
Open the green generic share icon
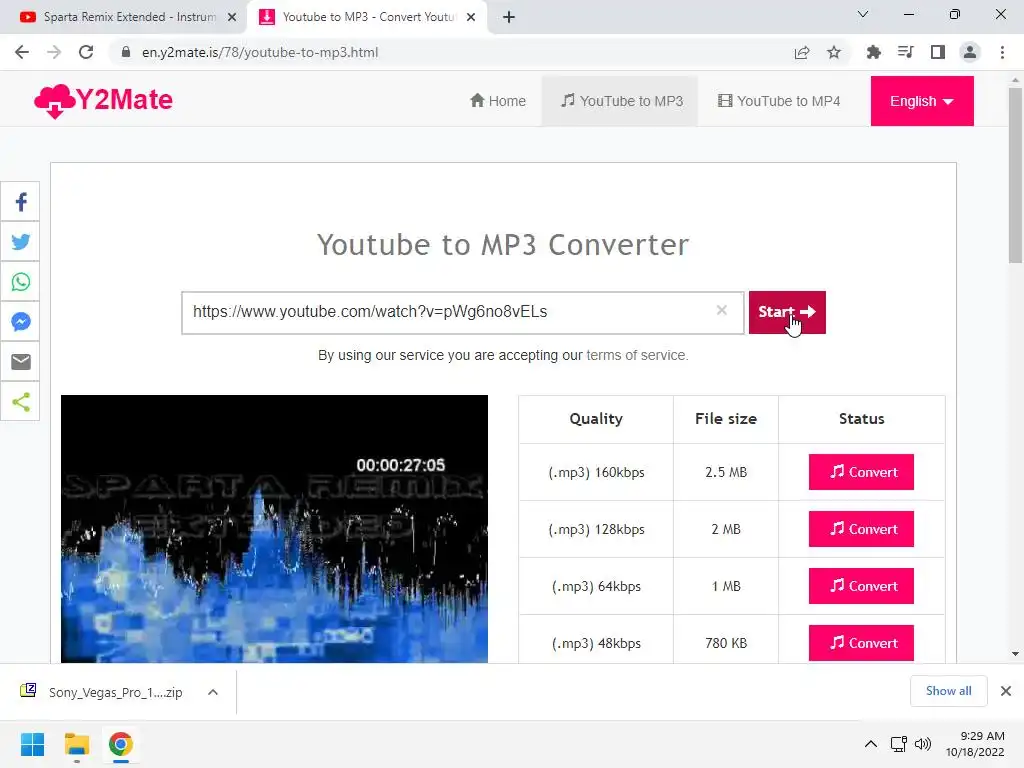point(21,401)
